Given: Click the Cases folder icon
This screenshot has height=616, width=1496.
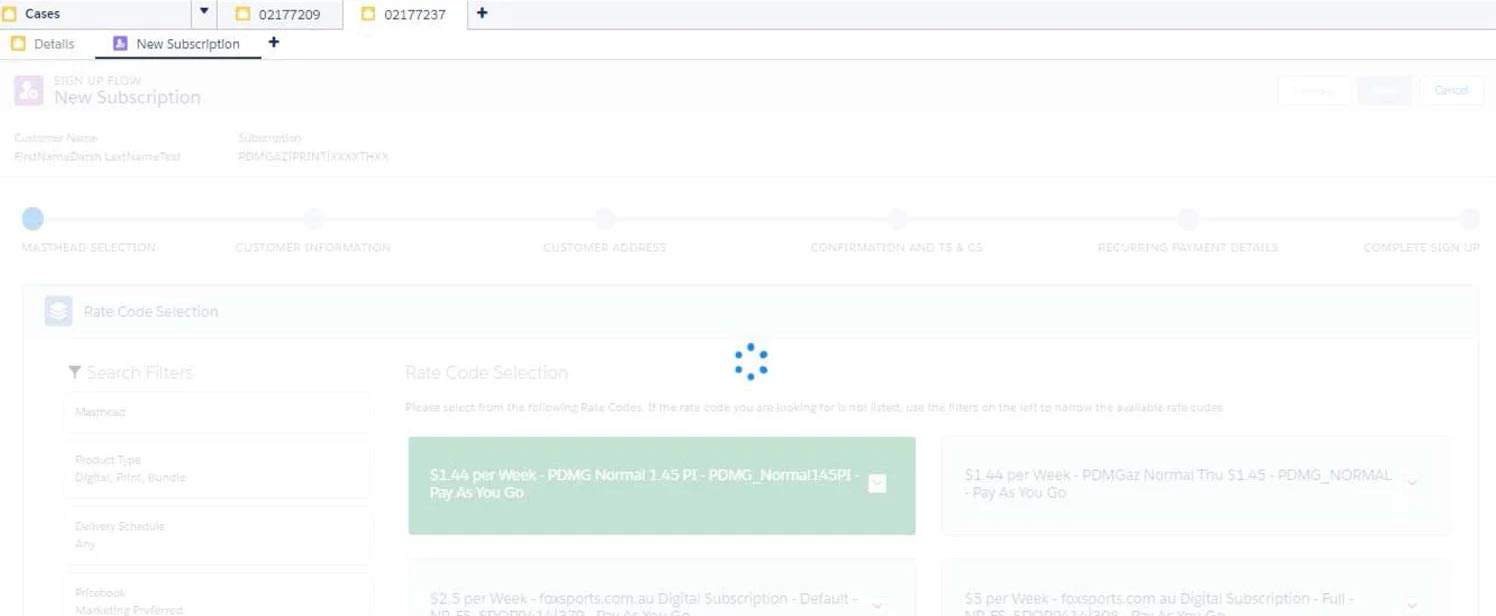Looking at the screenshot, I should [10, 14].
